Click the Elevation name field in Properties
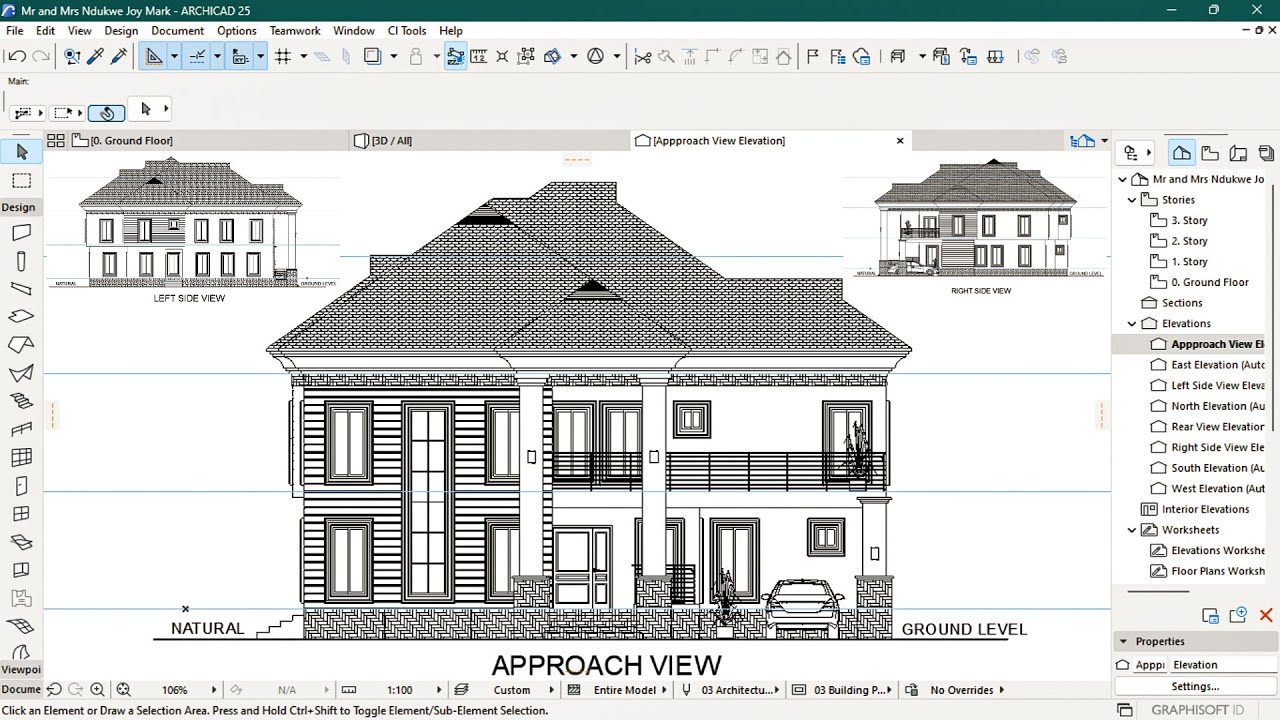This screenshot has height=720, width=1280. pyautogui.click(x=1223, y=665)
